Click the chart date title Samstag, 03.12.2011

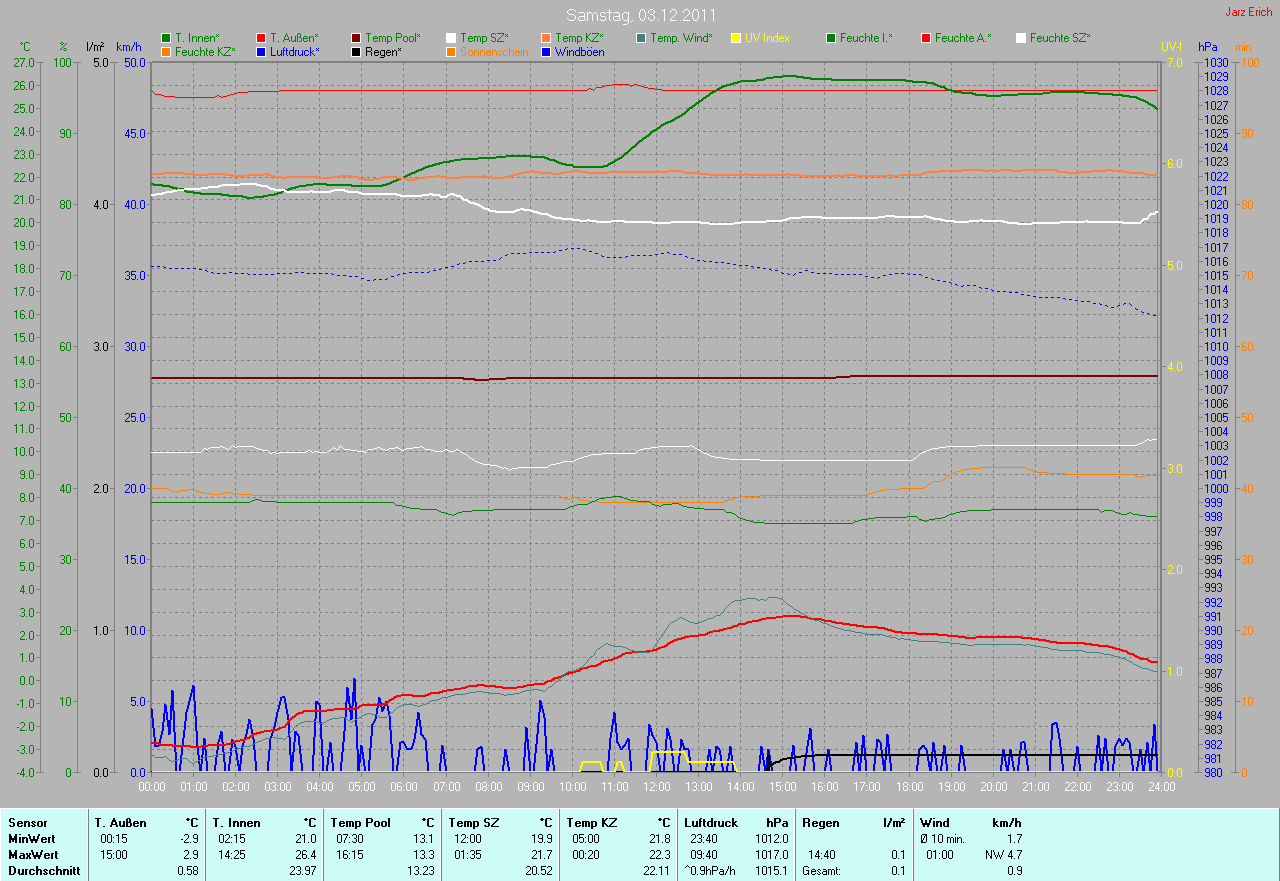coord(640,15)
